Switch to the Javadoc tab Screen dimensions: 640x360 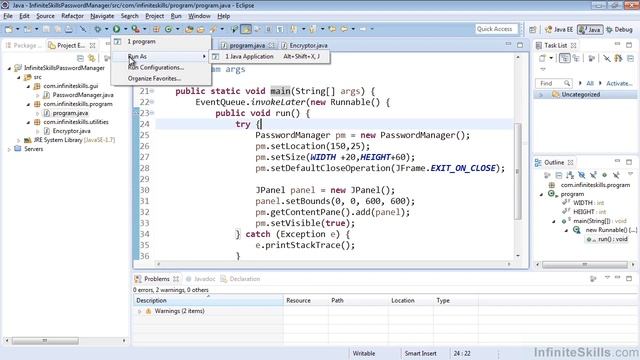[x=200, y=279]
